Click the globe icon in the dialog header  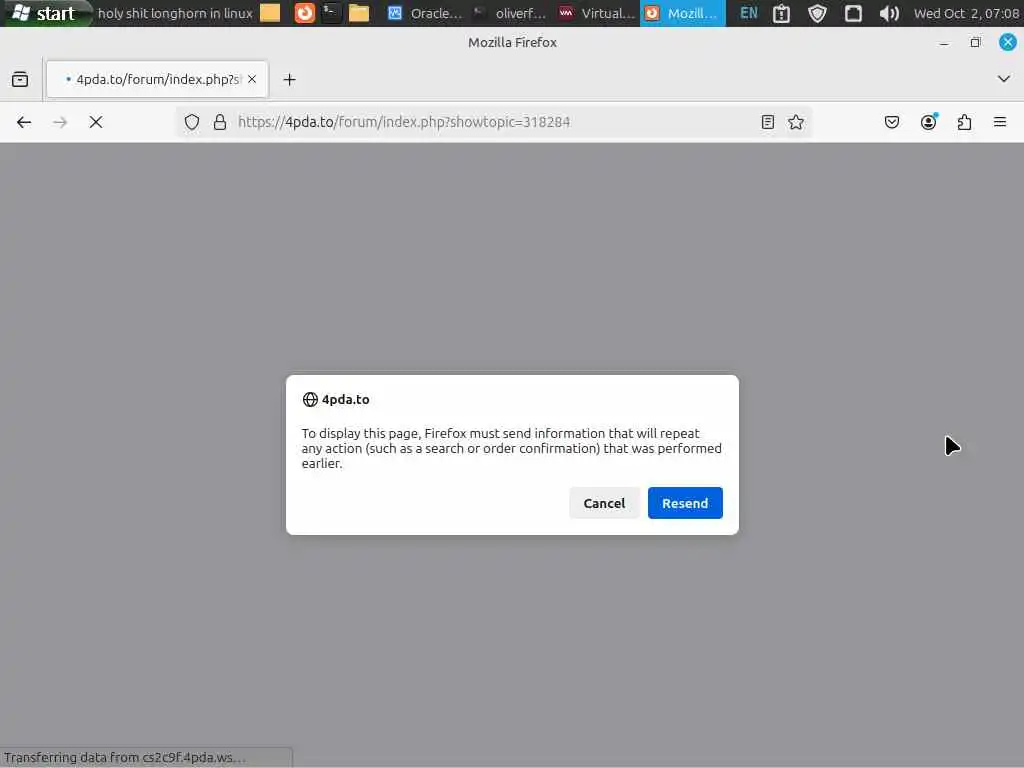tap(310, 399)
